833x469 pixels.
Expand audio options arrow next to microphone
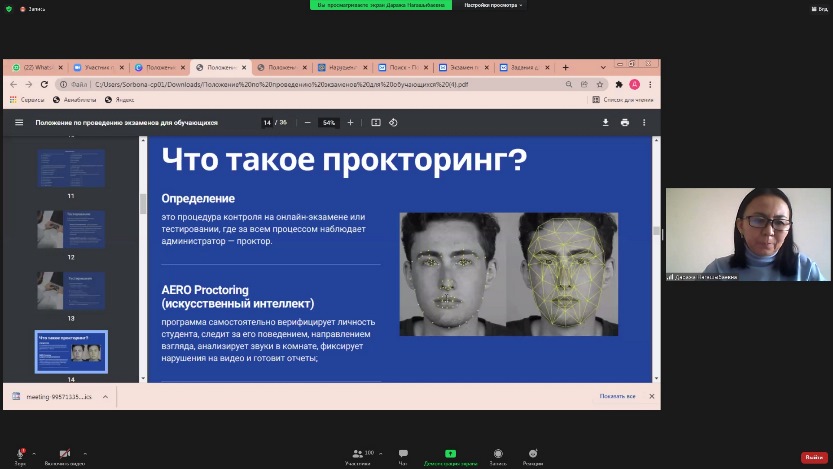(35, 453)
